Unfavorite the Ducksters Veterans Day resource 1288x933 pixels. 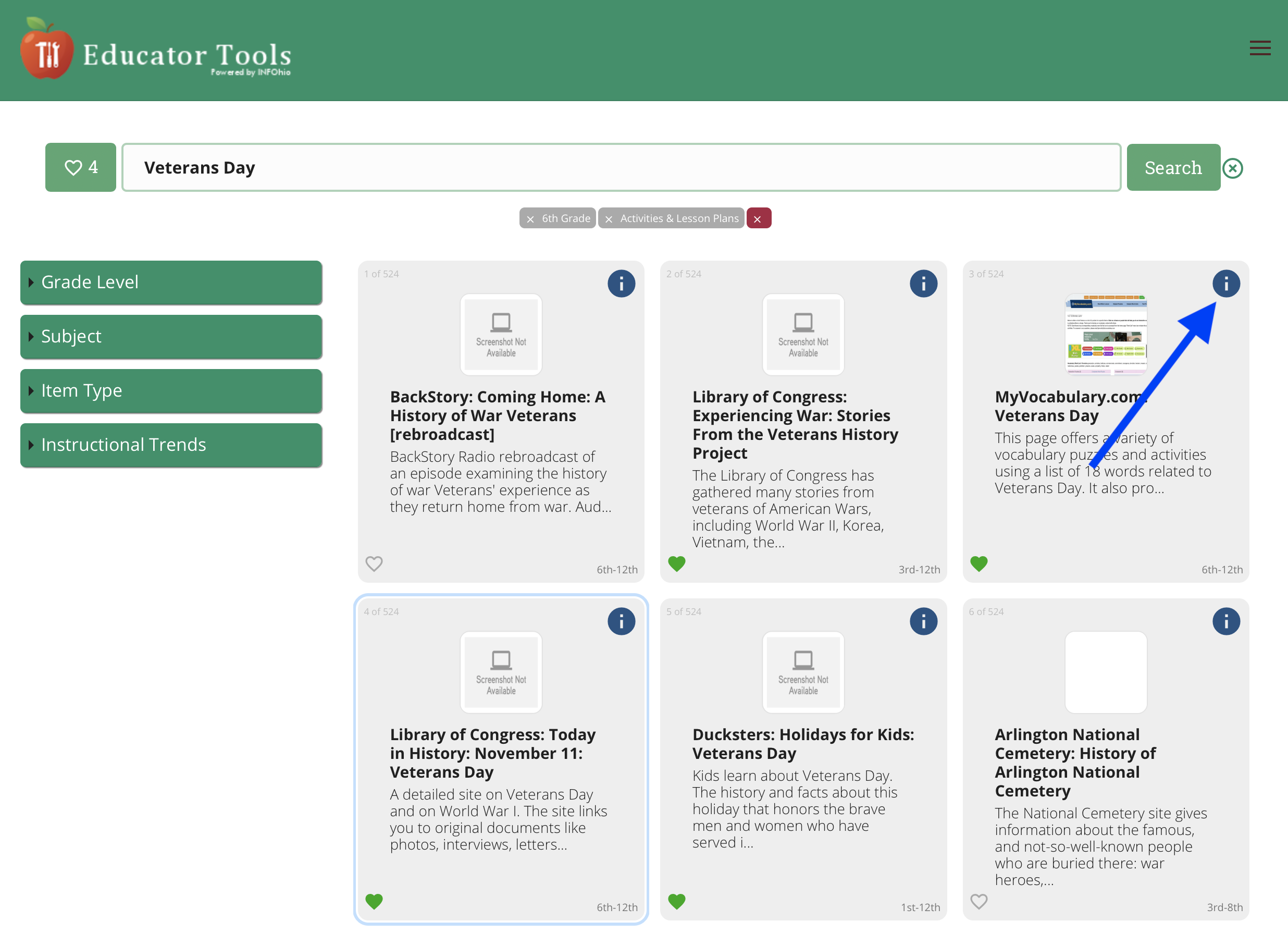click(x=676, y=902)
